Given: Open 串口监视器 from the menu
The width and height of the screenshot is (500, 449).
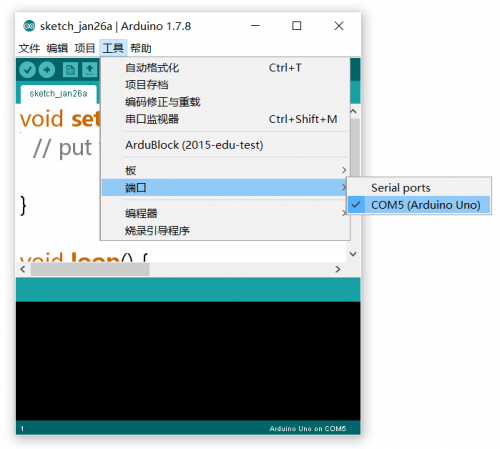Looking at the screenshot, I should (x=226, y=119).
